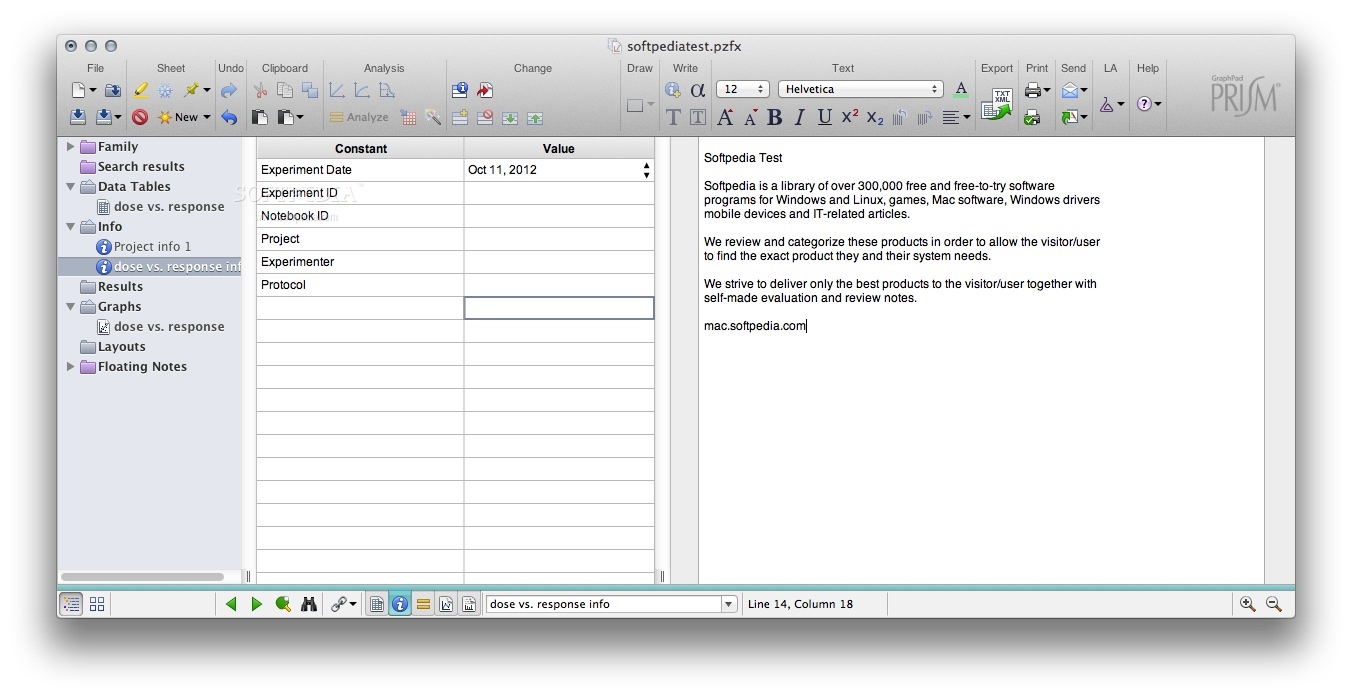This screenshot has height=697, width=1352.
Task: Open dose vs. response under Data Tables
Action: pyautogui.click(x=169, y=206)
